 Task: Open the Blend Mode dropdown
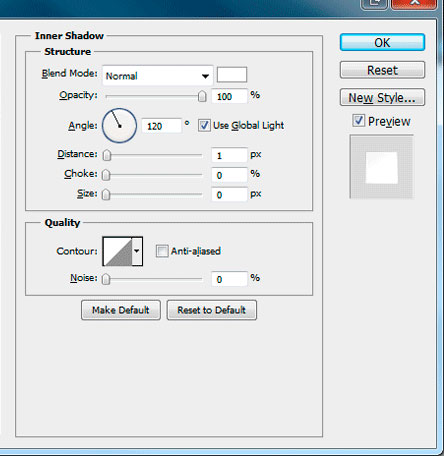point(158,76)
